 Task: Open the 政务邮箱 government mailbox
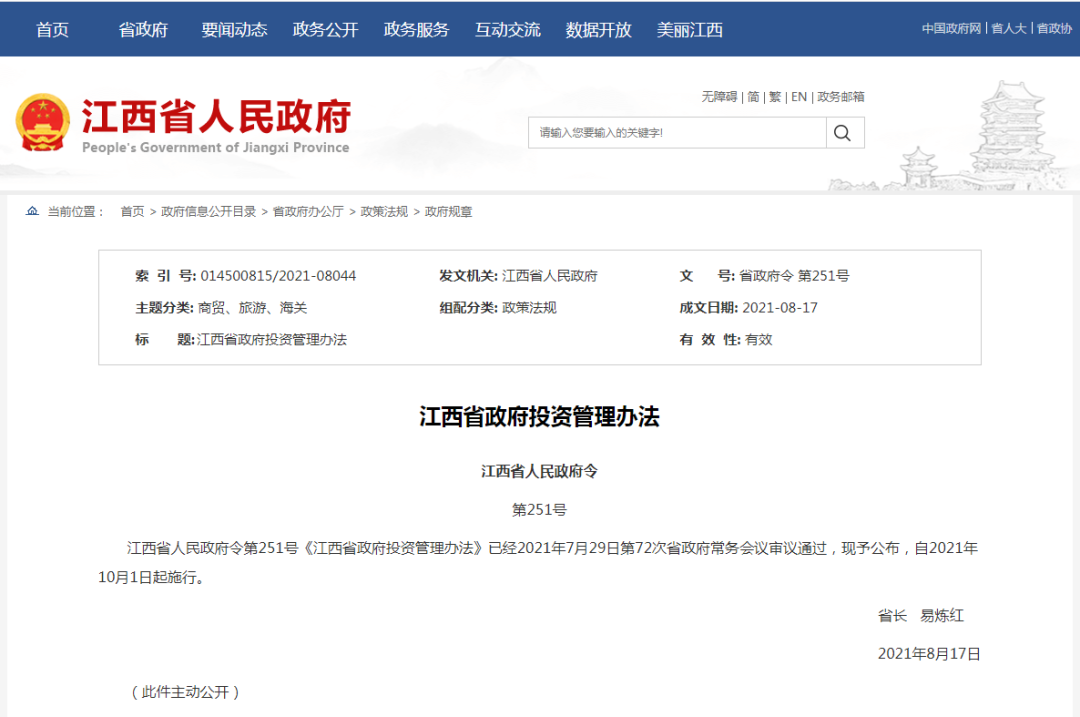point(841,96)
